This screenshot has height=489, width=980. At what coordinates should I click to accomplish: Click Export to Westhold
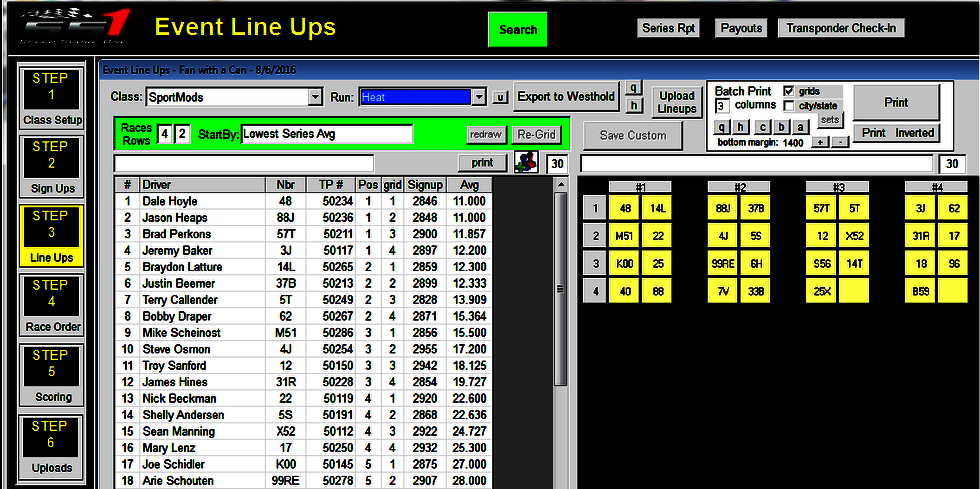[x=566, y=96]
